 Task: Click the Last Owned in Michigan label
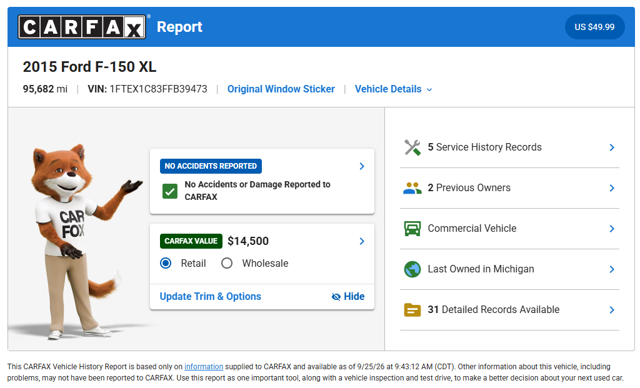(481, 269)
